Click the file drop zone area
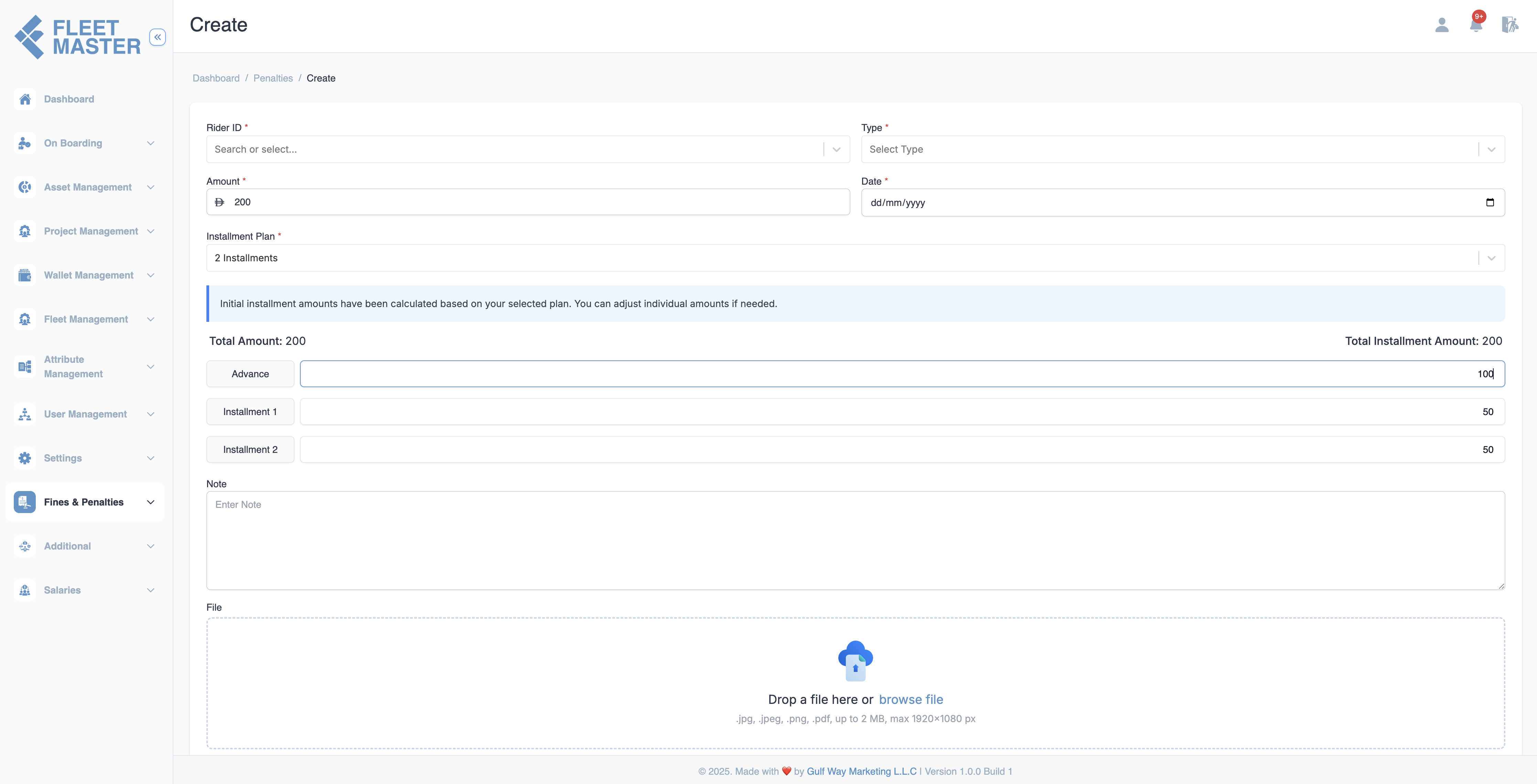This screenshot has height=784, width=1537. (856, 683)
